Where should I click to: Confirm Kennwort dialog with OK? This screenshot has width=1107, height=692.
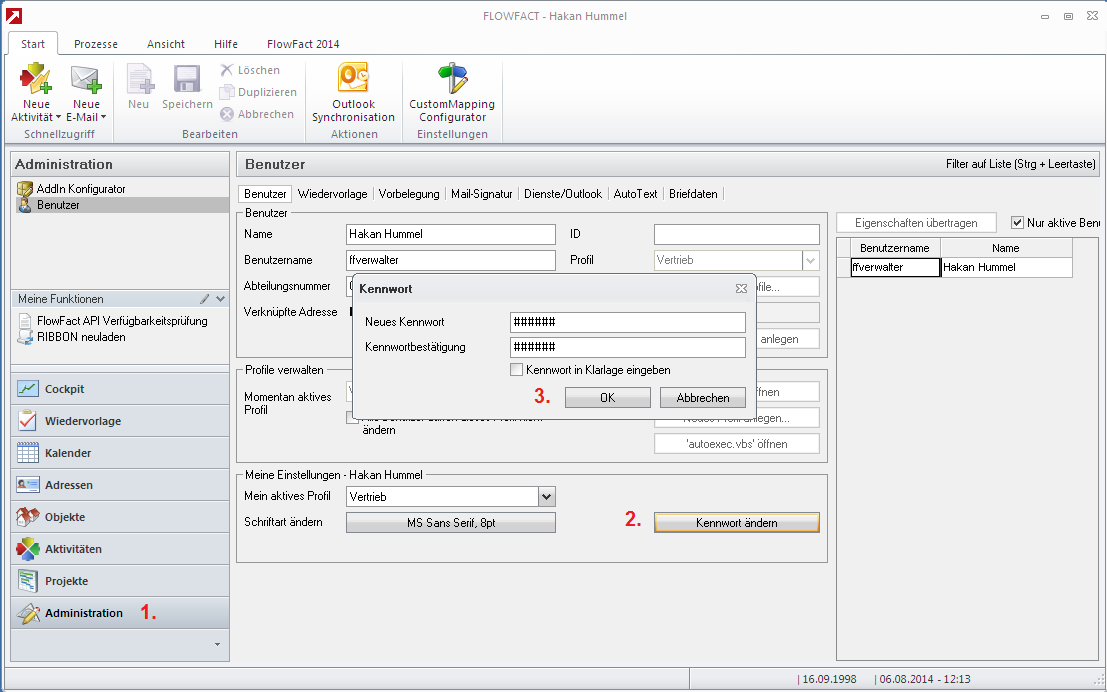click(x=608, y=398)
